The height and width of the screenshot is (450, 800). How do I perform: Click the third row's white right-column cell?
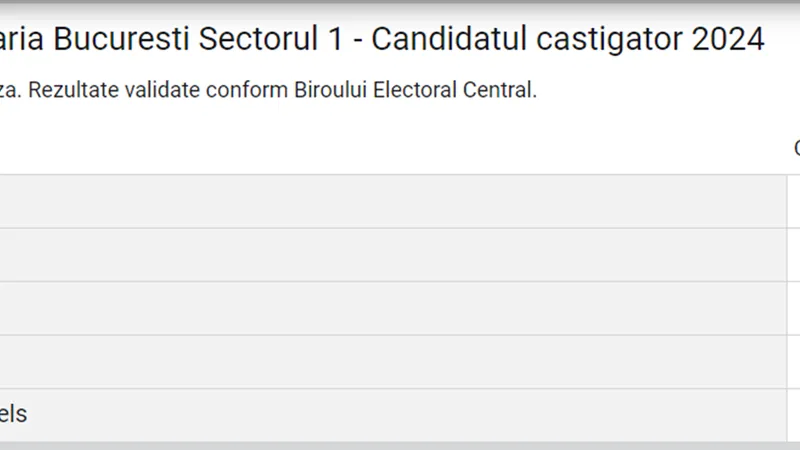point(794,309)
